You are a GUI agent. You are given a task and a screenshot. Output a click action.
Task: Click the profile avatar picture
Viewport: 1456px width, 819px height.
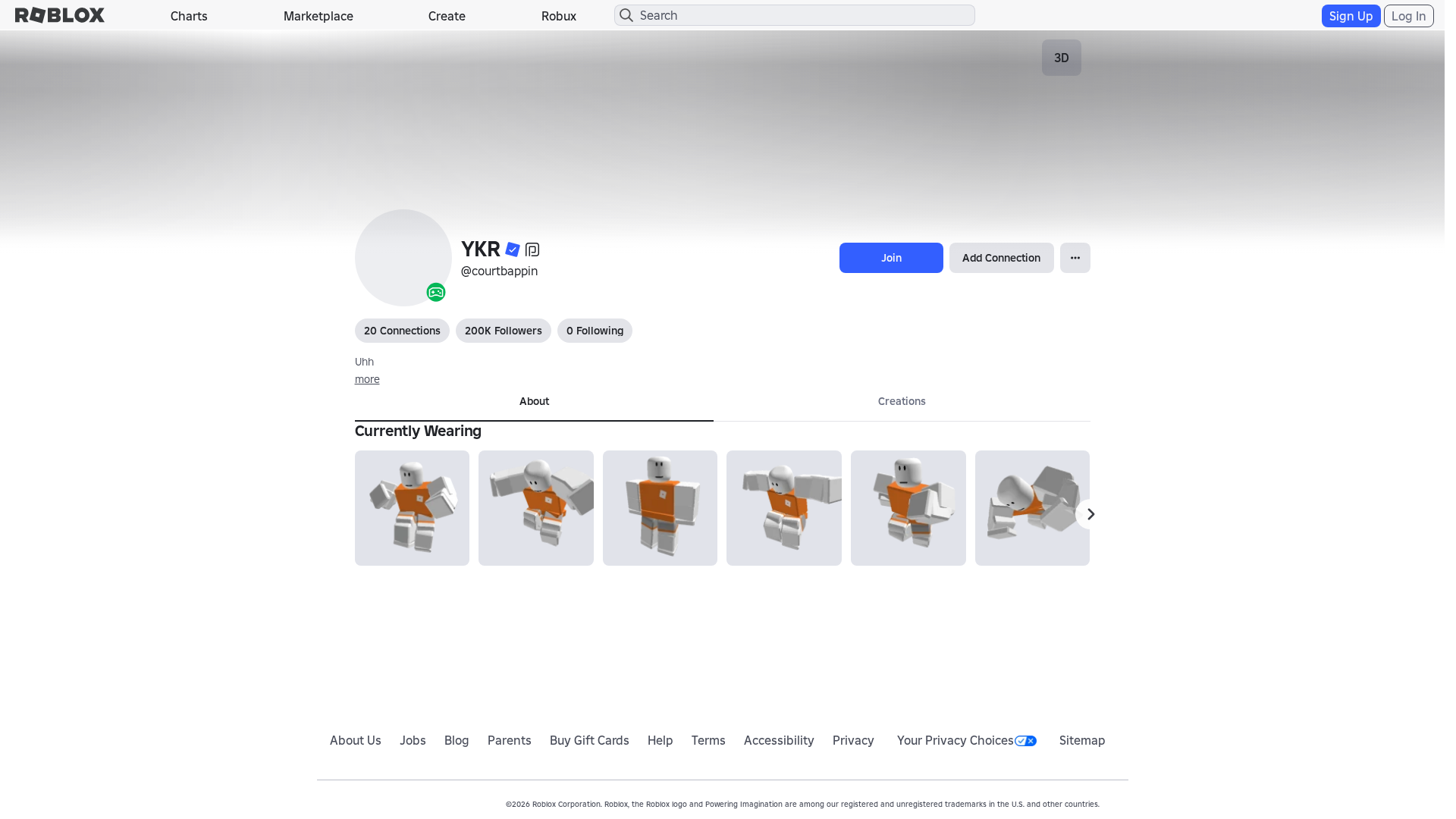click(403, 258)
